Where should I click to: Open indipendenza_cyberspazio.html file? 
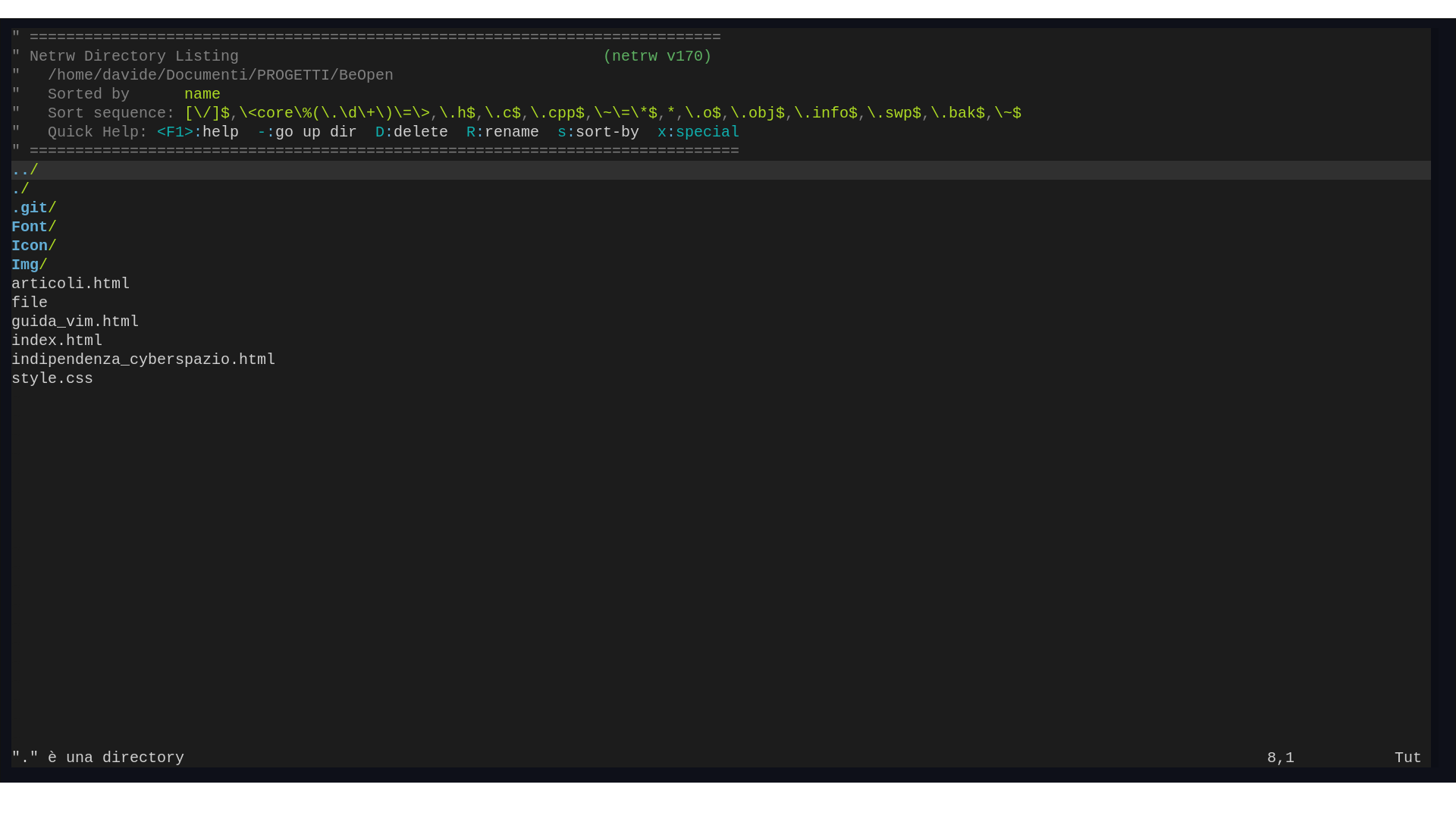click(143, 359)
